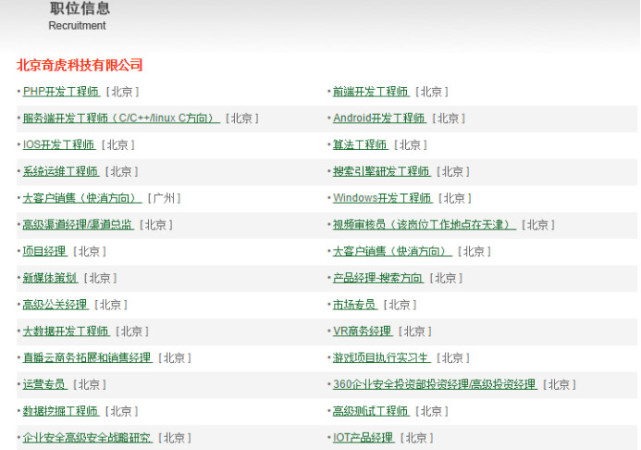
Task: Click the 北京奇虎科技有限公司 company heading
Action: coord(79,65)
